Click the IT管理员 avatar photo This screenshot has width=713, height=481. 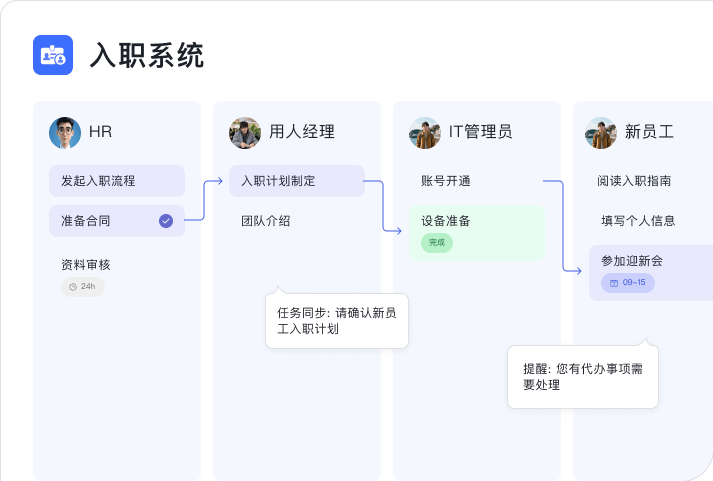tap(425, 133)
